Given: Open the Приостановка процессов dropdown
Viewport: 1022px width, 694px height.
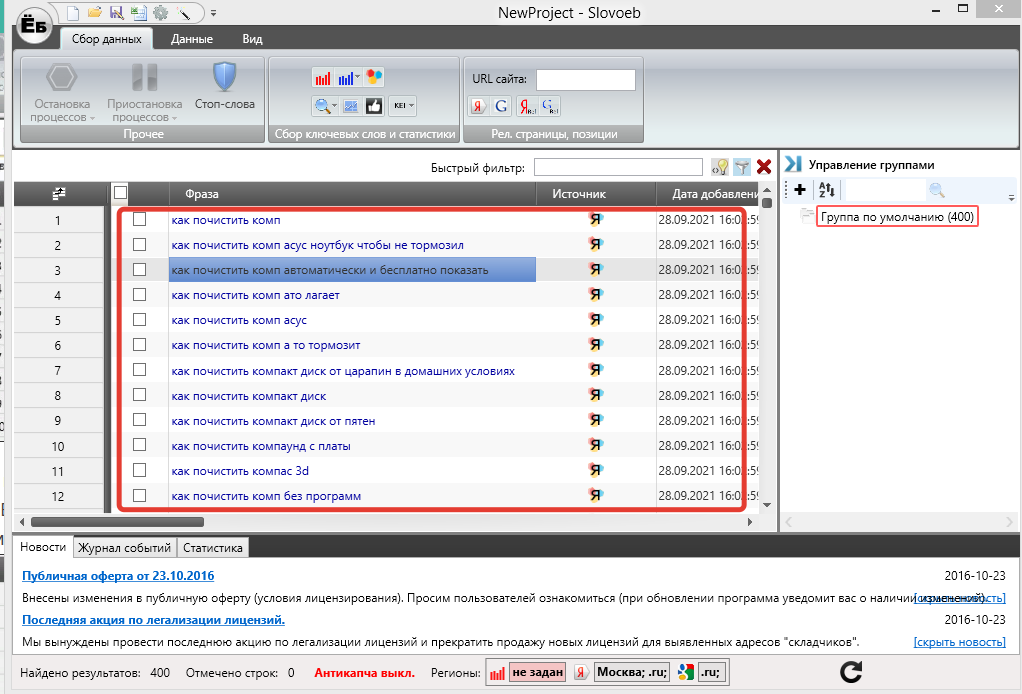Looking at the screenshot, I should [x=145, y=91].
